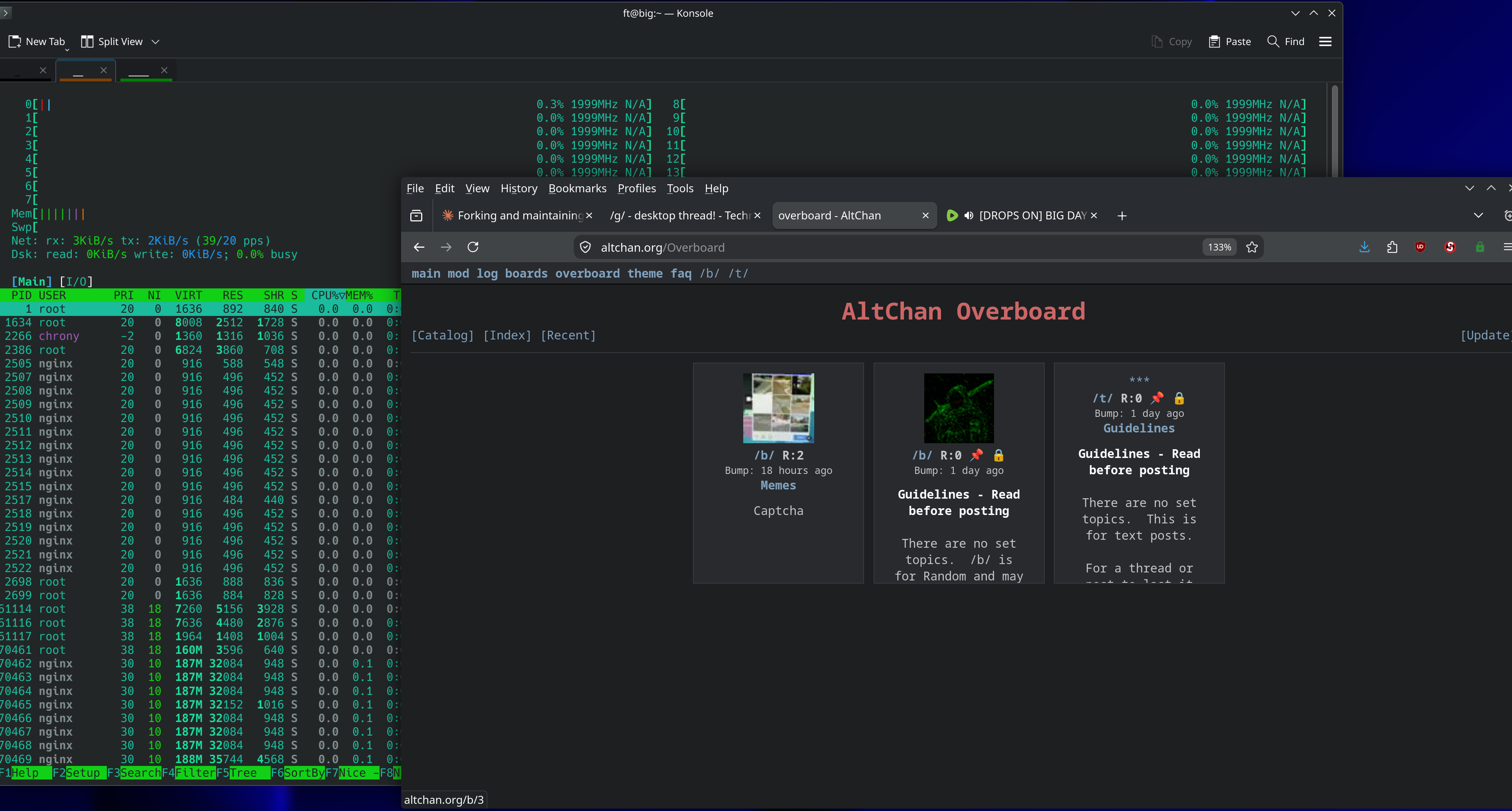Open the Firefox Help menu
1512x811 pixels.
click(x=717, y=189)
